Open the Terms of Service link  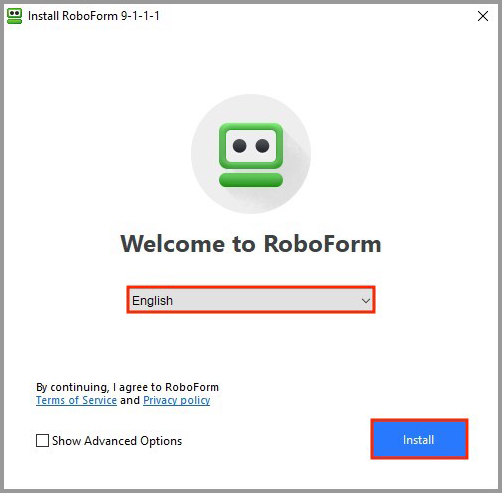click(x=76, y=400)
